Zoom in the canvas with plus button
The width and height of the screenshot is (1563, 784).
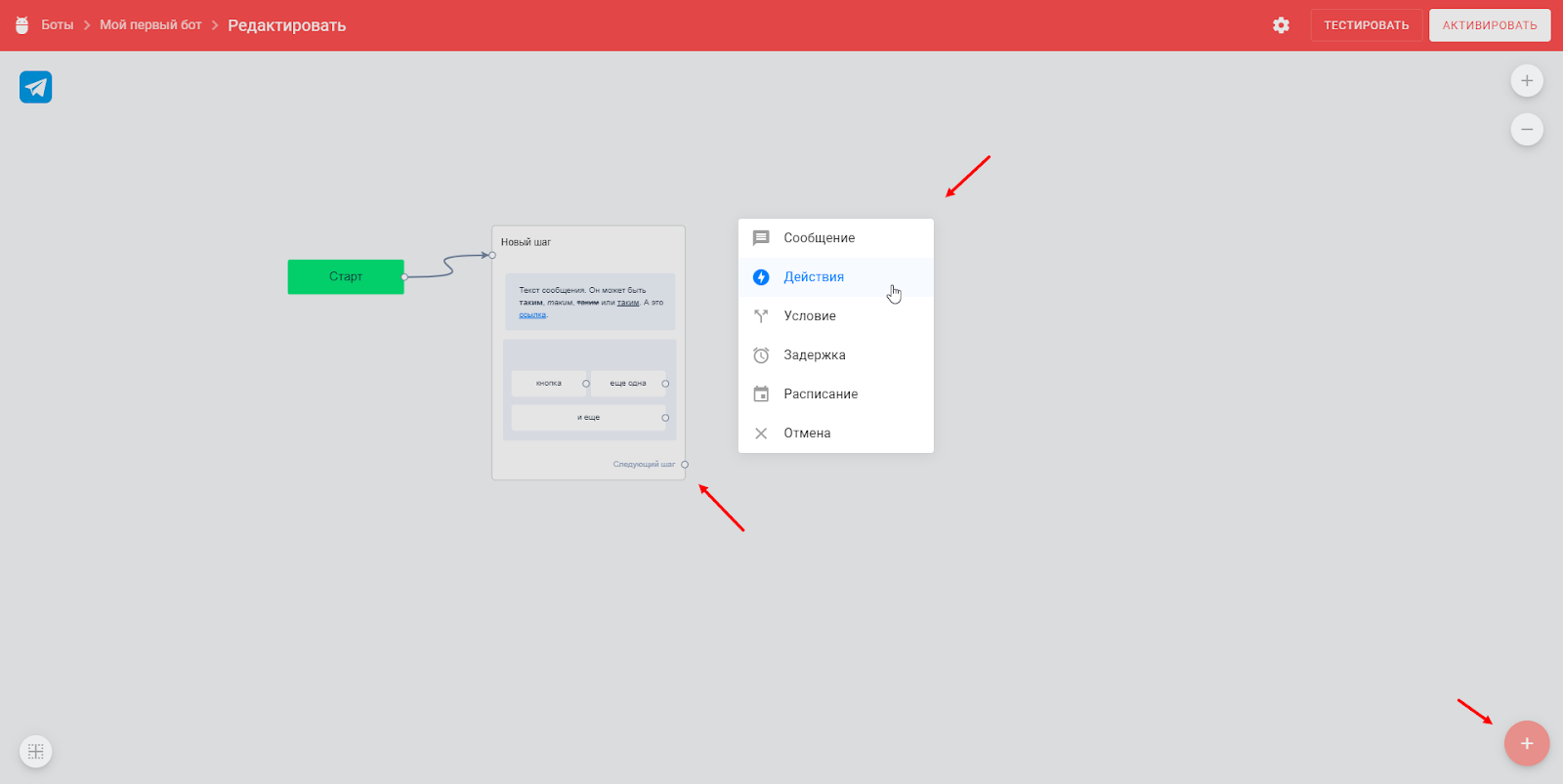[x=1526, y=81]
